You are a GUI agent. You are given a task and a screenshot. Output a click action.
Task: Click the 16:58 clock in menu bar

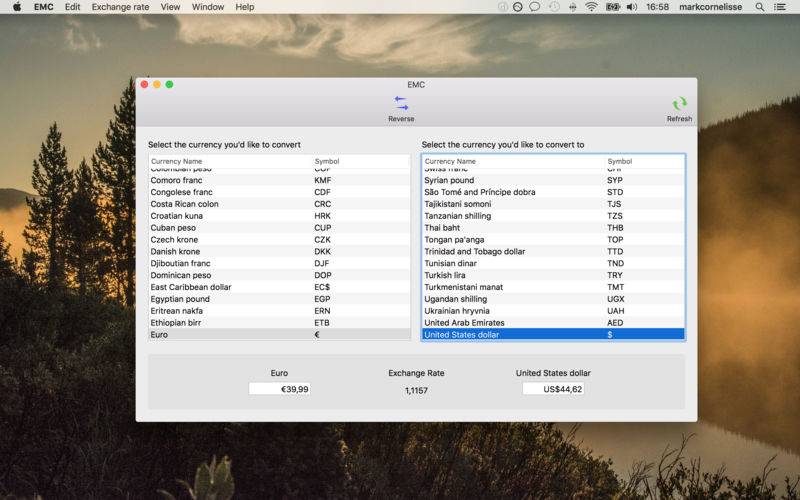(x=657, y=7)
